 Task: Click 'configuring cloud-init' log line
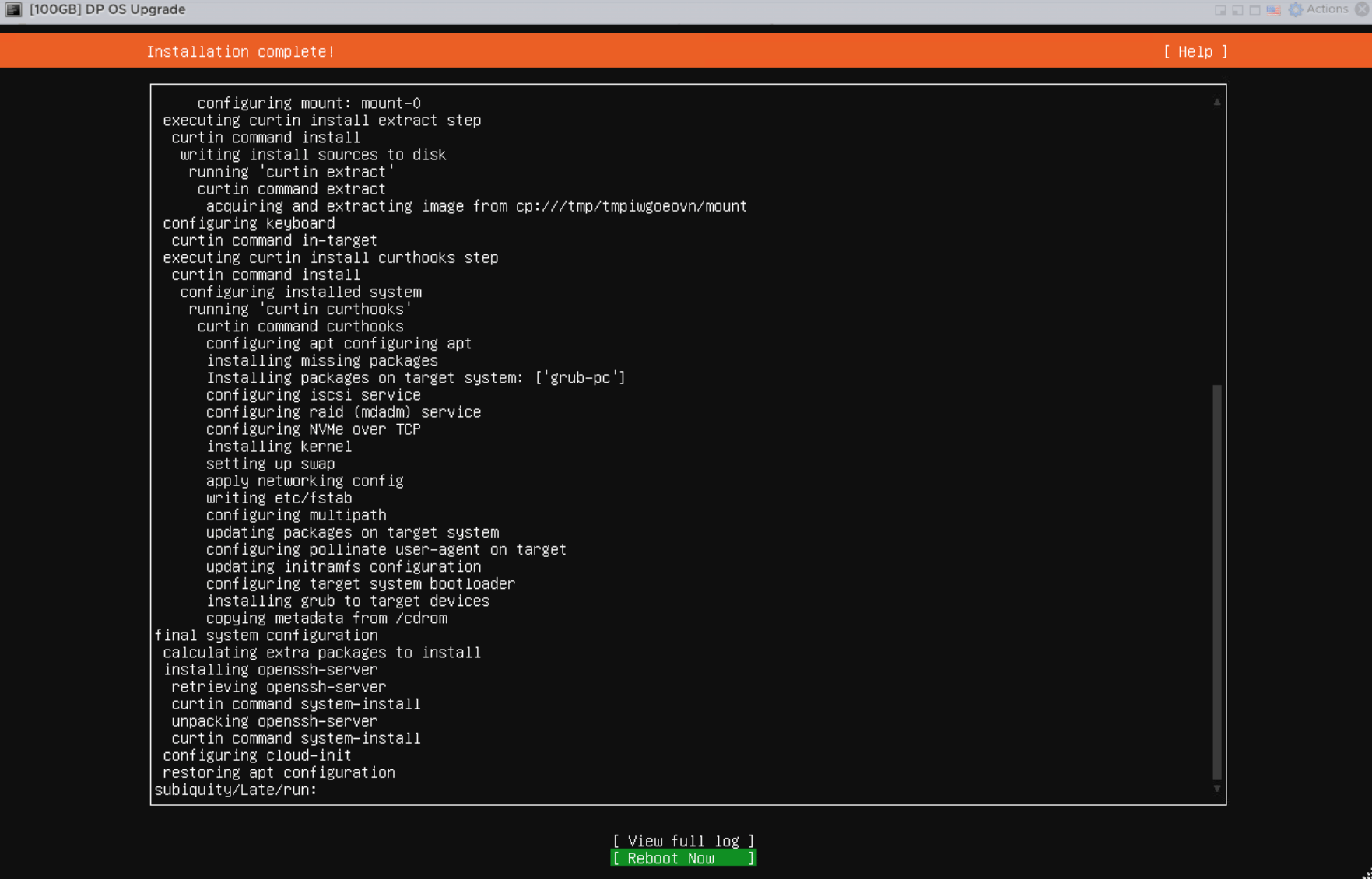257,755
